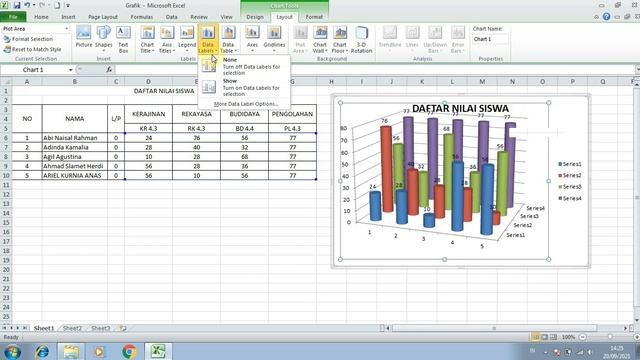The width and height of the screenshot is (640, 360).
Task: Select the Sheet3 tab
Action: [100, 328]
